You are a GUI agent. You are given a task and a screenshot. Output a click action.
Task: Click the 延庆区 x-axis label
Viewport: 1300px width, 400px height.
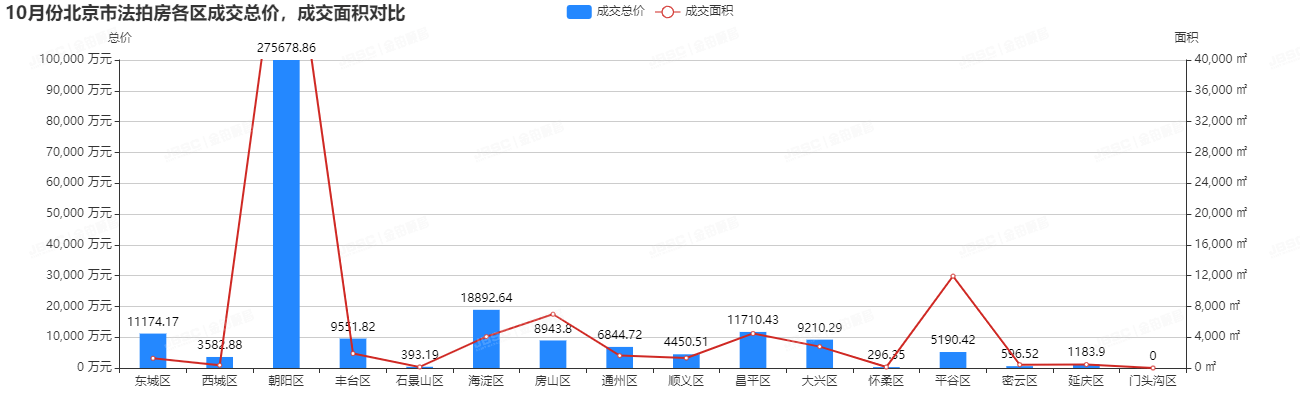tap(1086, 381)
